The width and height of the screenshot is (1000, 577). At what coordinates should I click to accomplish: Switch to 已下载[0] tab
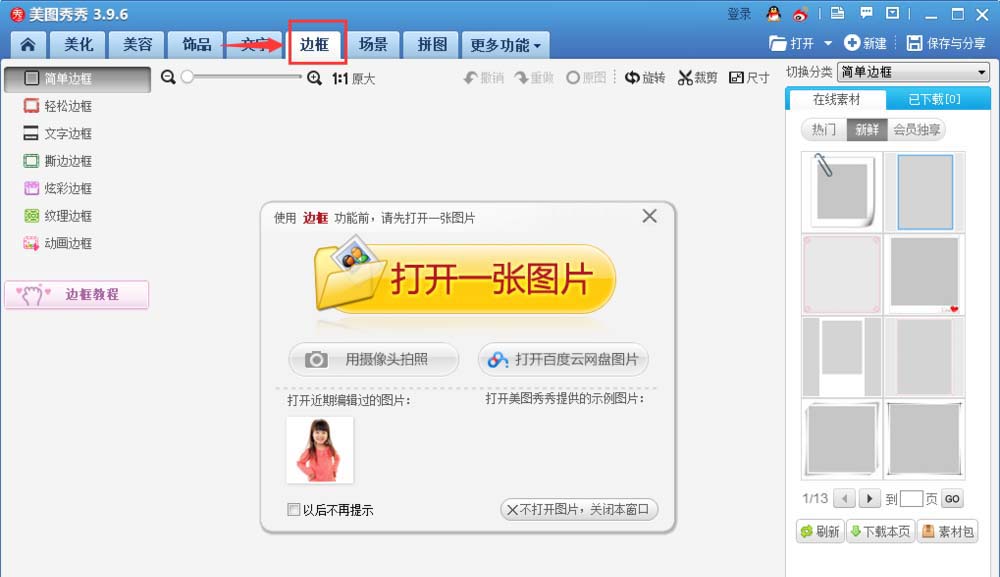(934, 99)
